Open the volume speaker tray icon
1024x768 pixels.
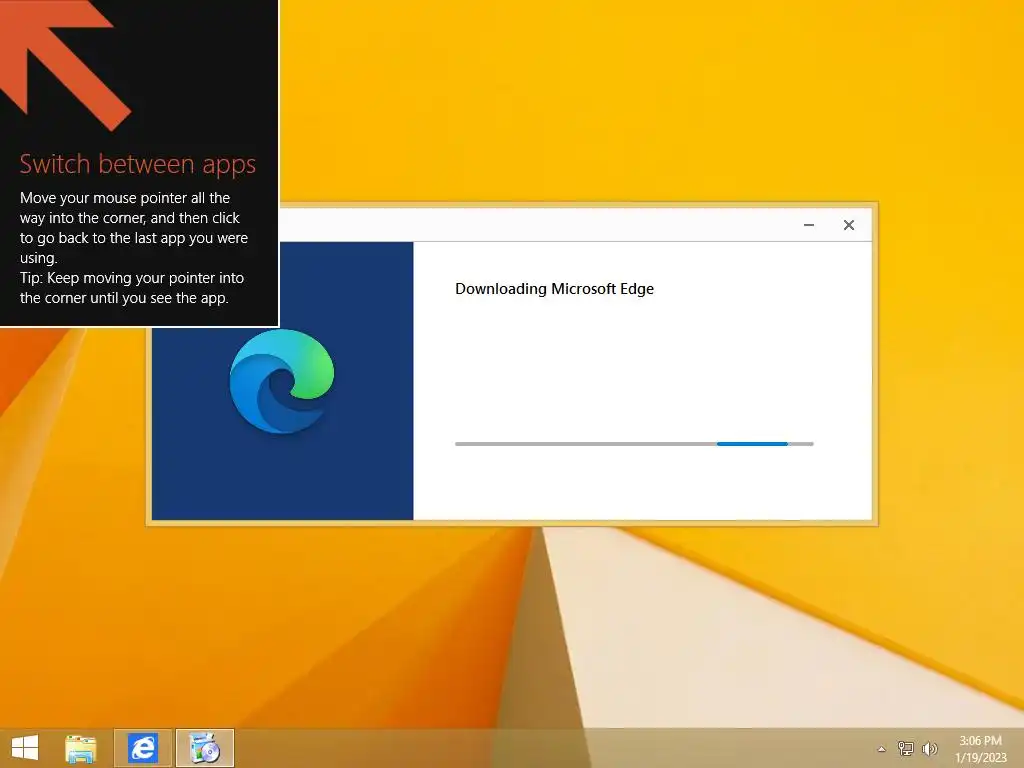tap(929, 748)
